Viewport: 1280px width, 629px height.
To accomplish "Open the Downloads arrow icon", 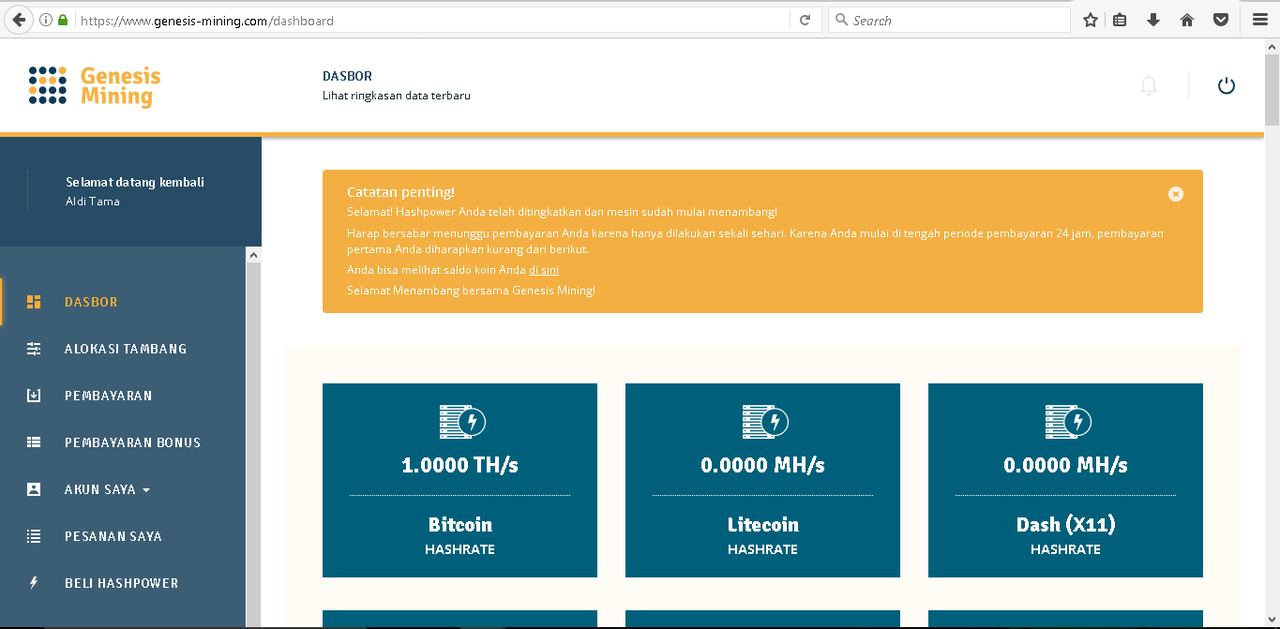I will [1153, 20].
